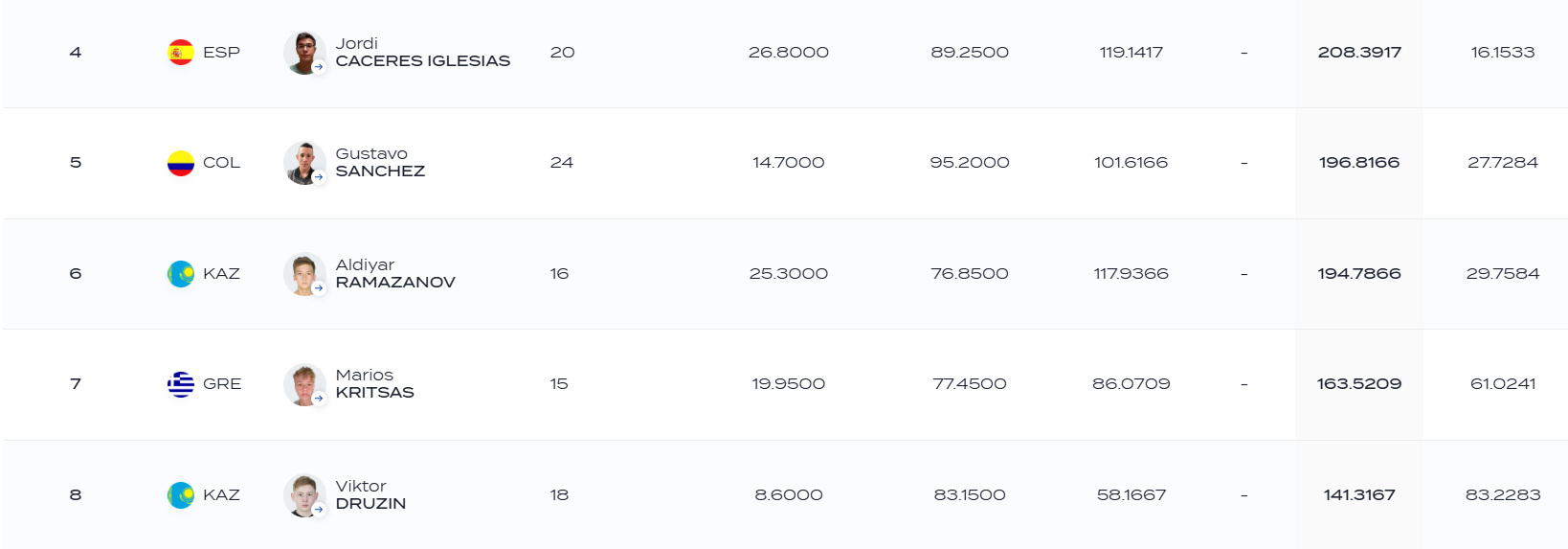
Task: Open profile arrow on Gustavo Sanchez photo
Action: coord(319,177)
